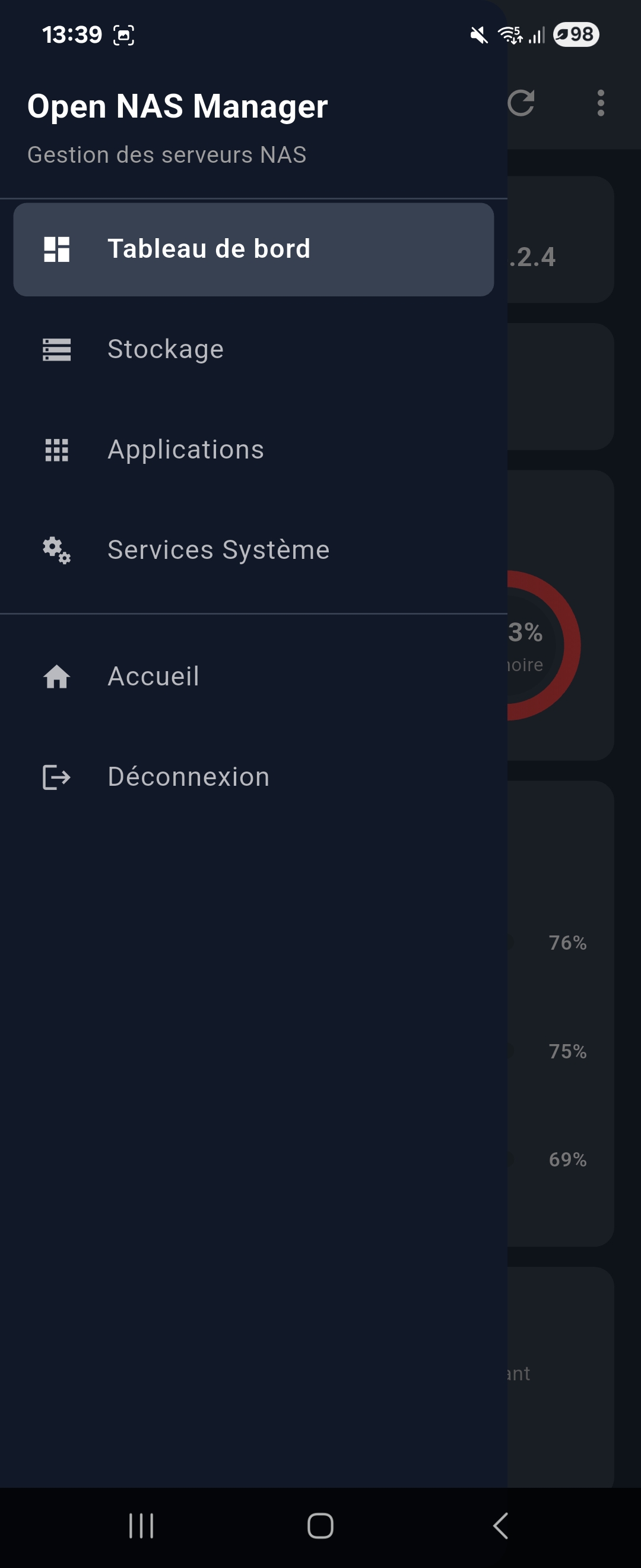Tap the "Open NAS Manager" title

pyautogui.click(x=178, y=106)
